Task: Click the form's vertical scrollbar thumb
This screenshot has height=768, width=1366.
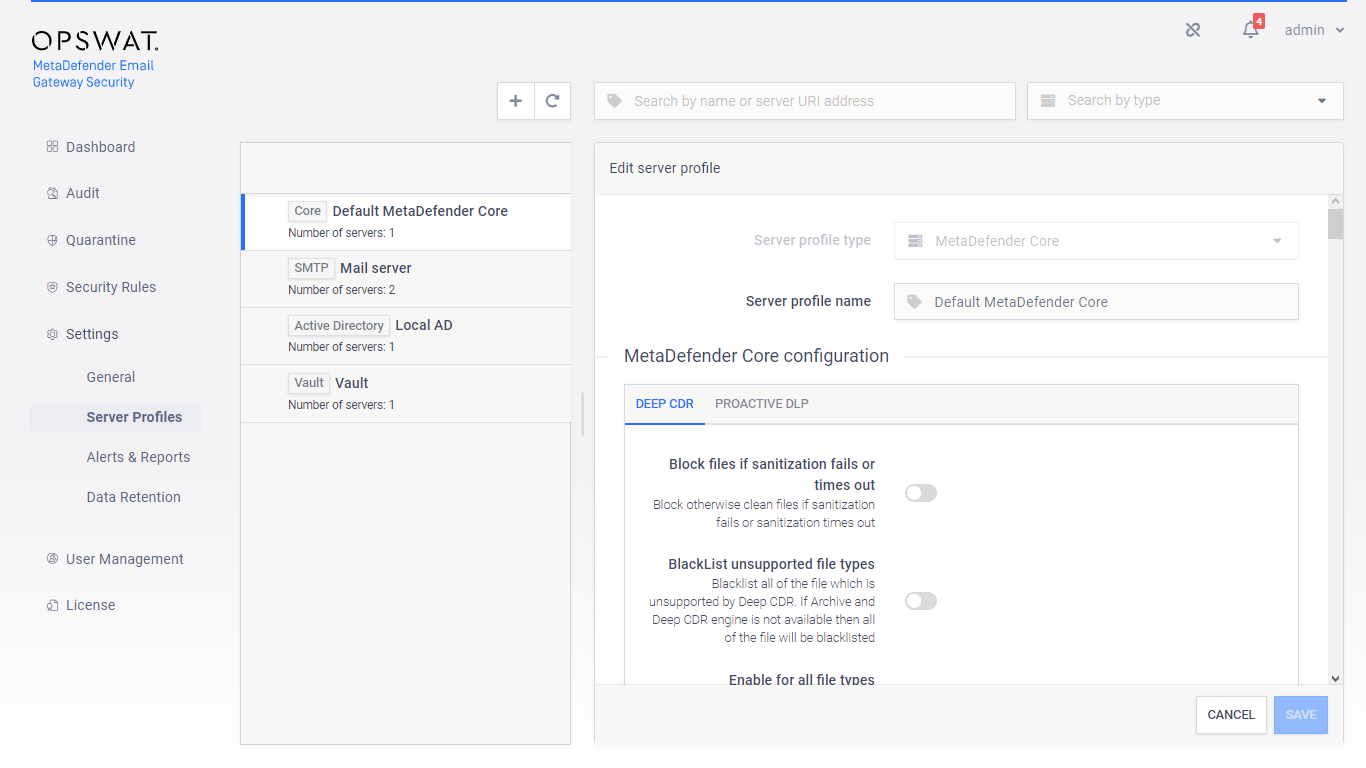Action: click(x=1335, y=224)
